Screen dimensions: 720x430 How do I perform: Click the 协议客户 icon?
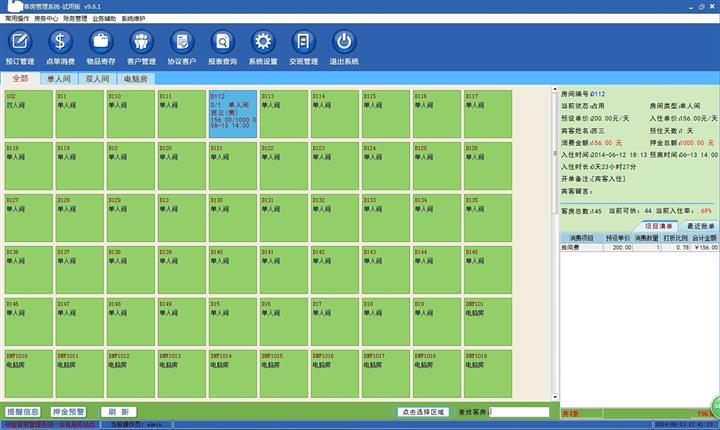[182, 46]
